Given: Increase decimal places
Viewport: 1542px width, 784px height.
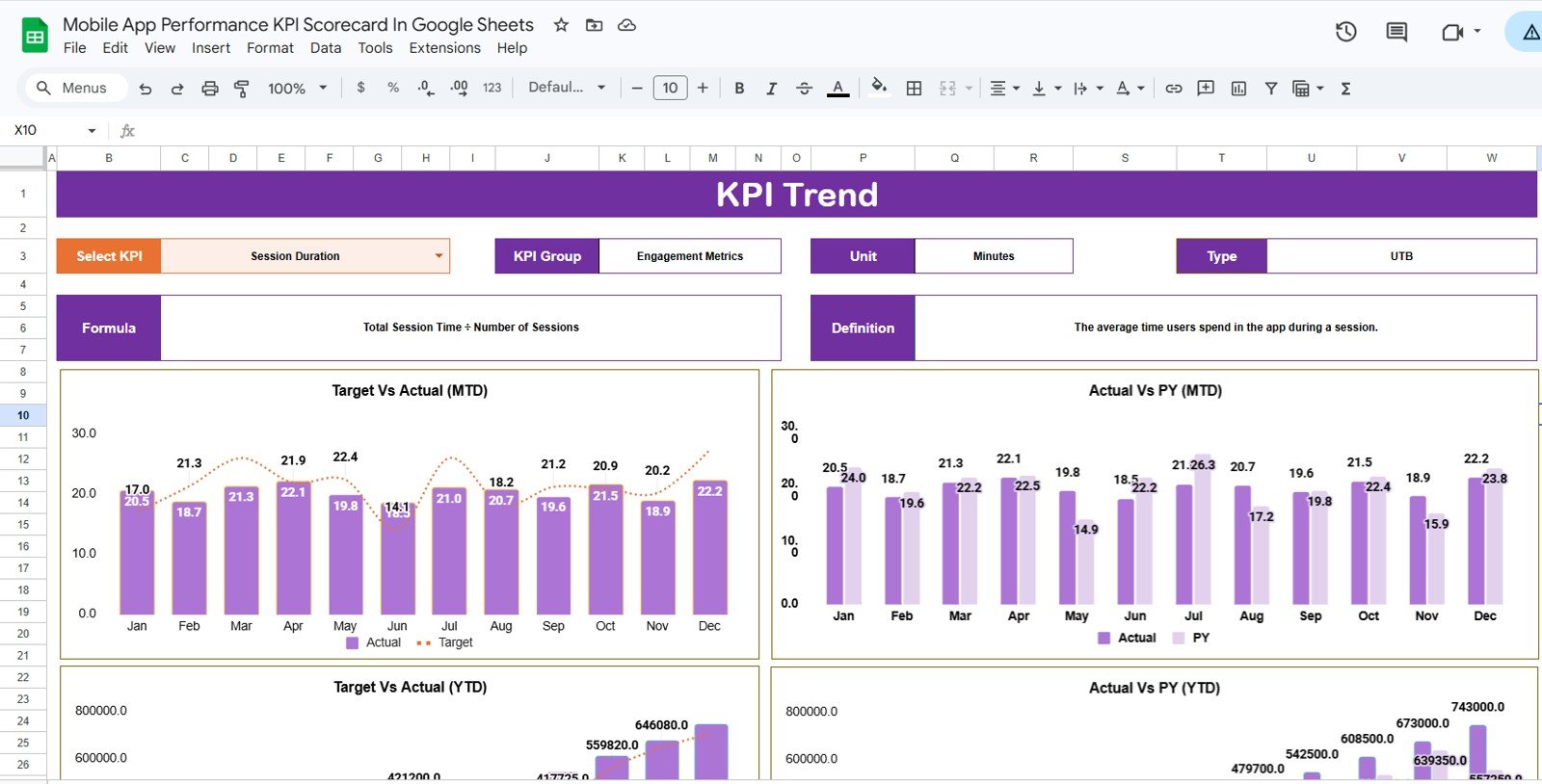Looking at the screenshot, I should (459, 88).
